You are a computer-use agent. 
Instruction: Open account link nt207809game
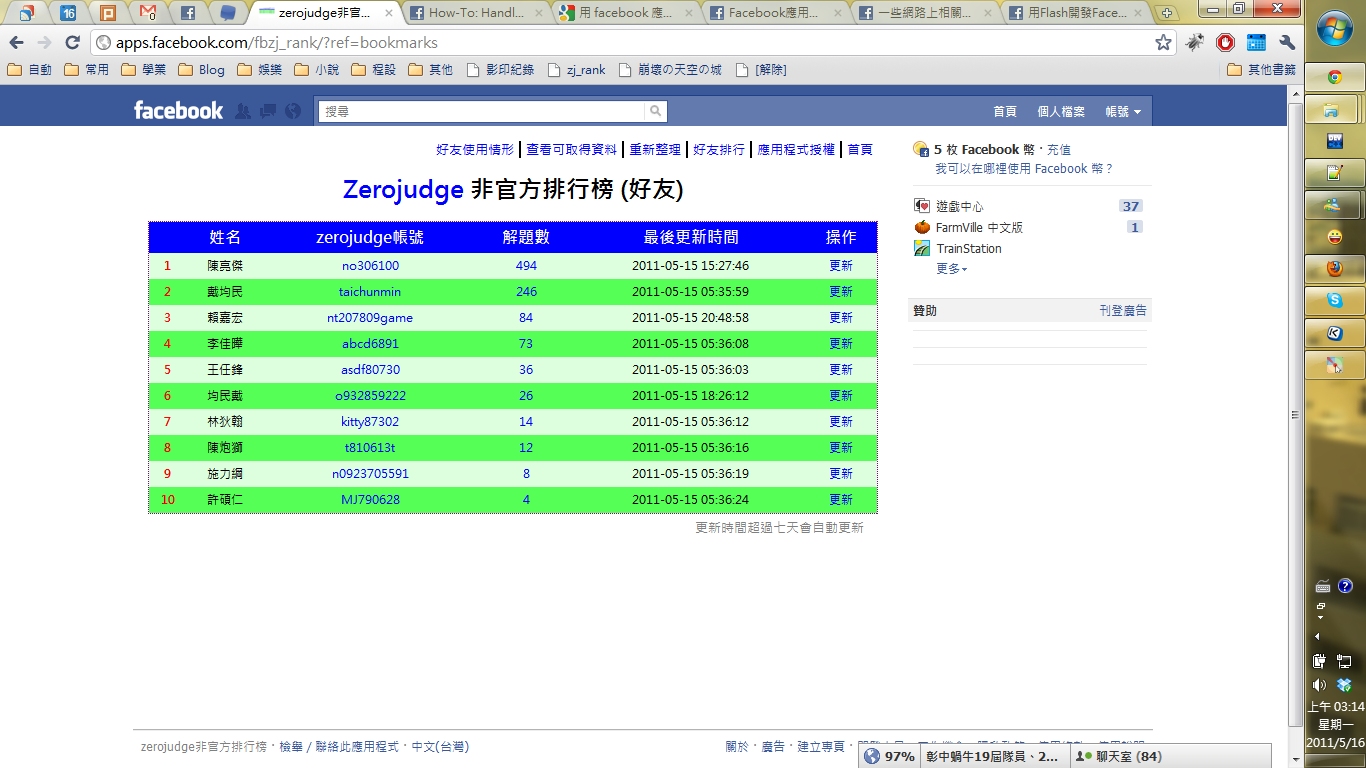click(x=370, y=318)
